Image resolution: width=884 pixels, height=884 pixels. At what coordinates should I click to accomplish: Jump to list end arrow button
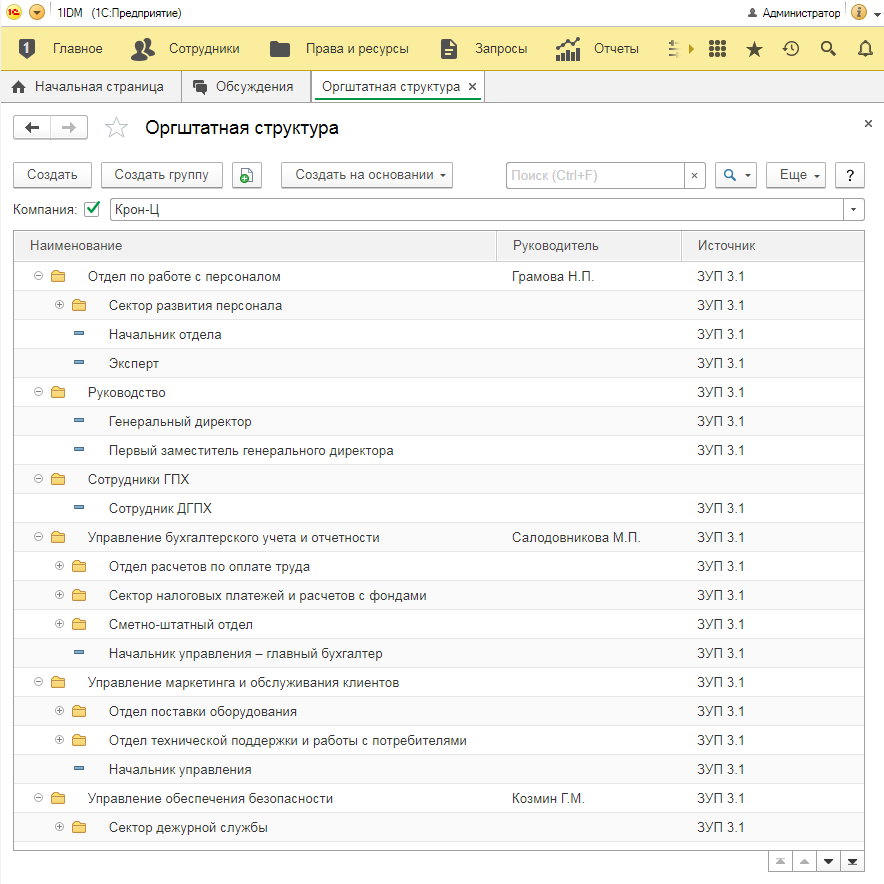tap(852, 861)
